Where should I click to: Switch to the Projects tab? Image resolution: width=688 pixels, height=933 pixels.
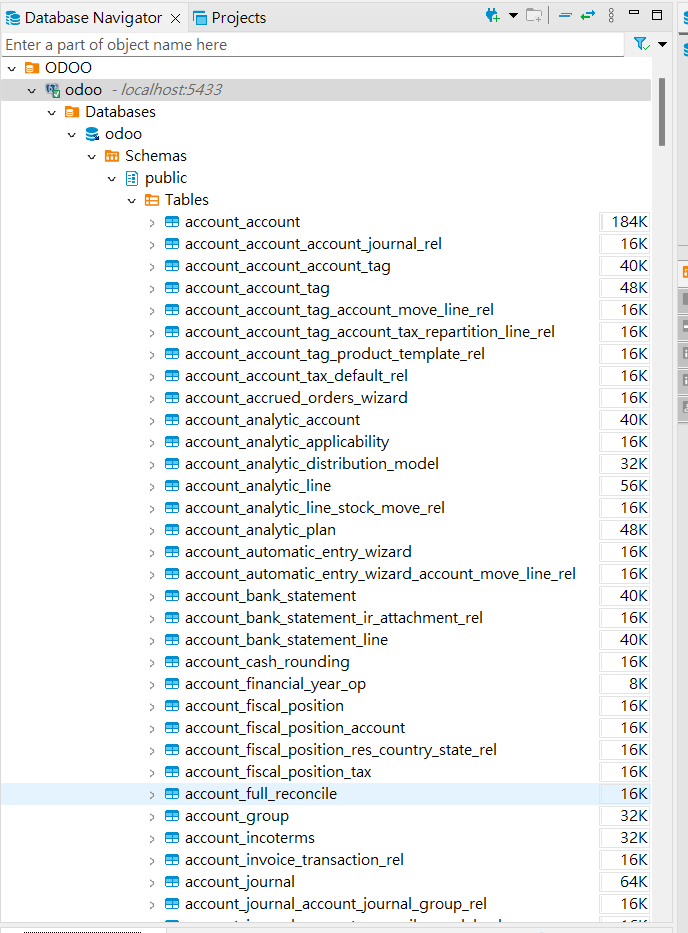pos(230,18)
